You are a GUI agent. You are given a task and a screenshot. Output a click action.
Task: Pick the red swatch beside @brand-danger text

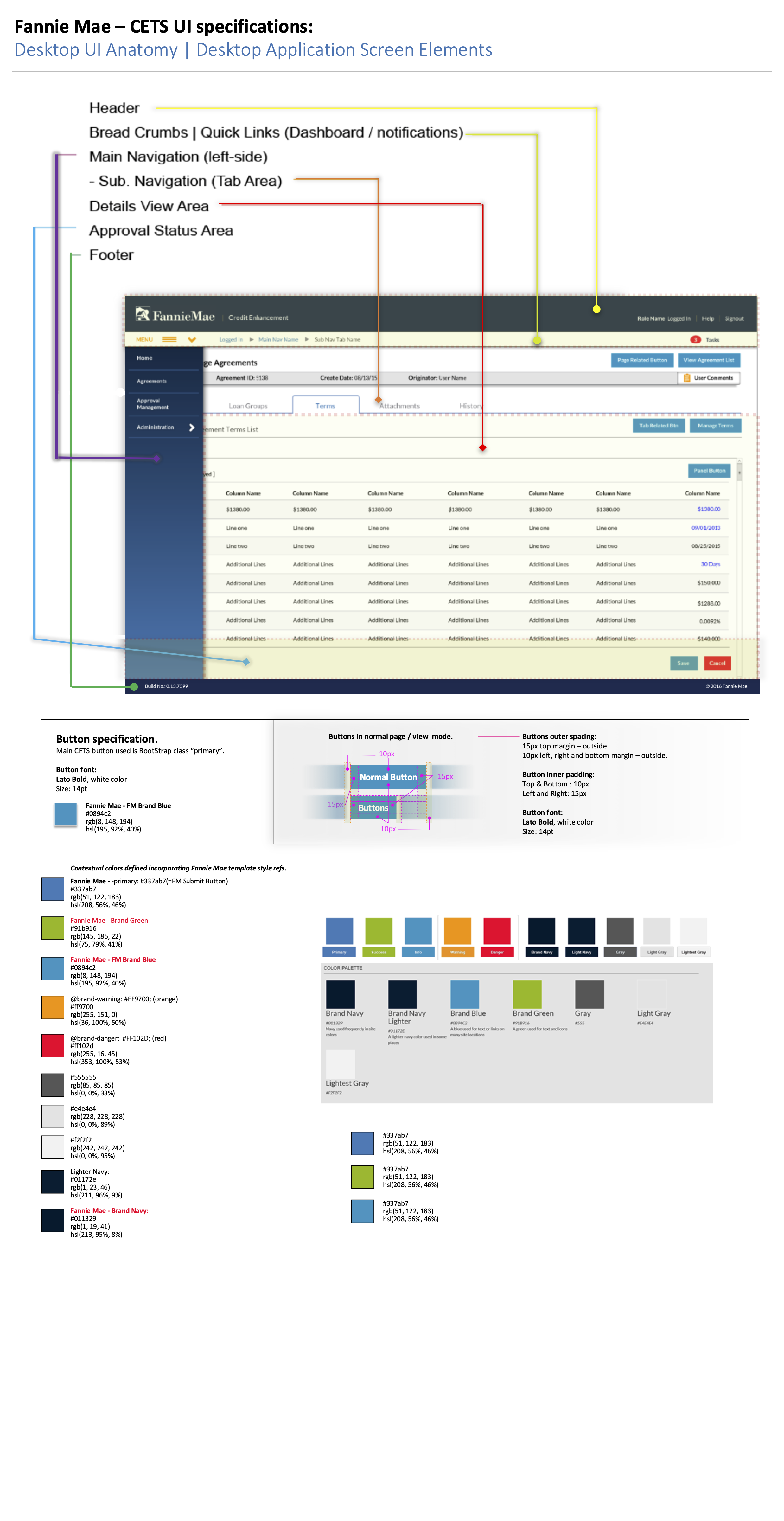point(53,1046)
